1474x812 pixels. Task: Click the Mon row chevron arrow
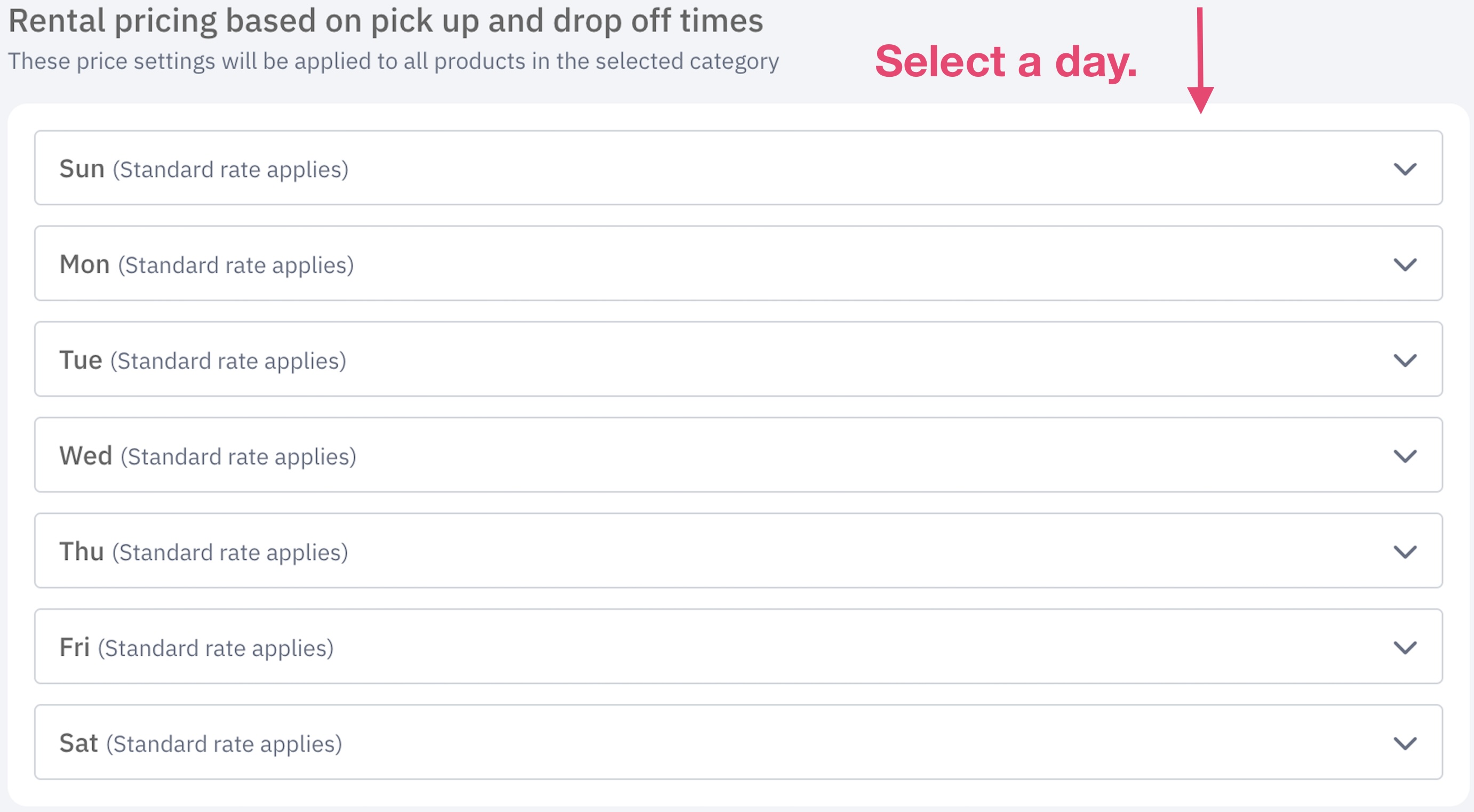coord(1405,265)
